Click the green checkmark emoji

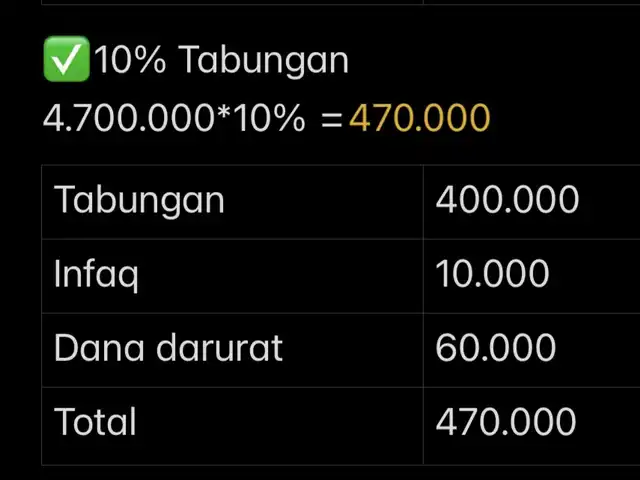click(67, 59)
